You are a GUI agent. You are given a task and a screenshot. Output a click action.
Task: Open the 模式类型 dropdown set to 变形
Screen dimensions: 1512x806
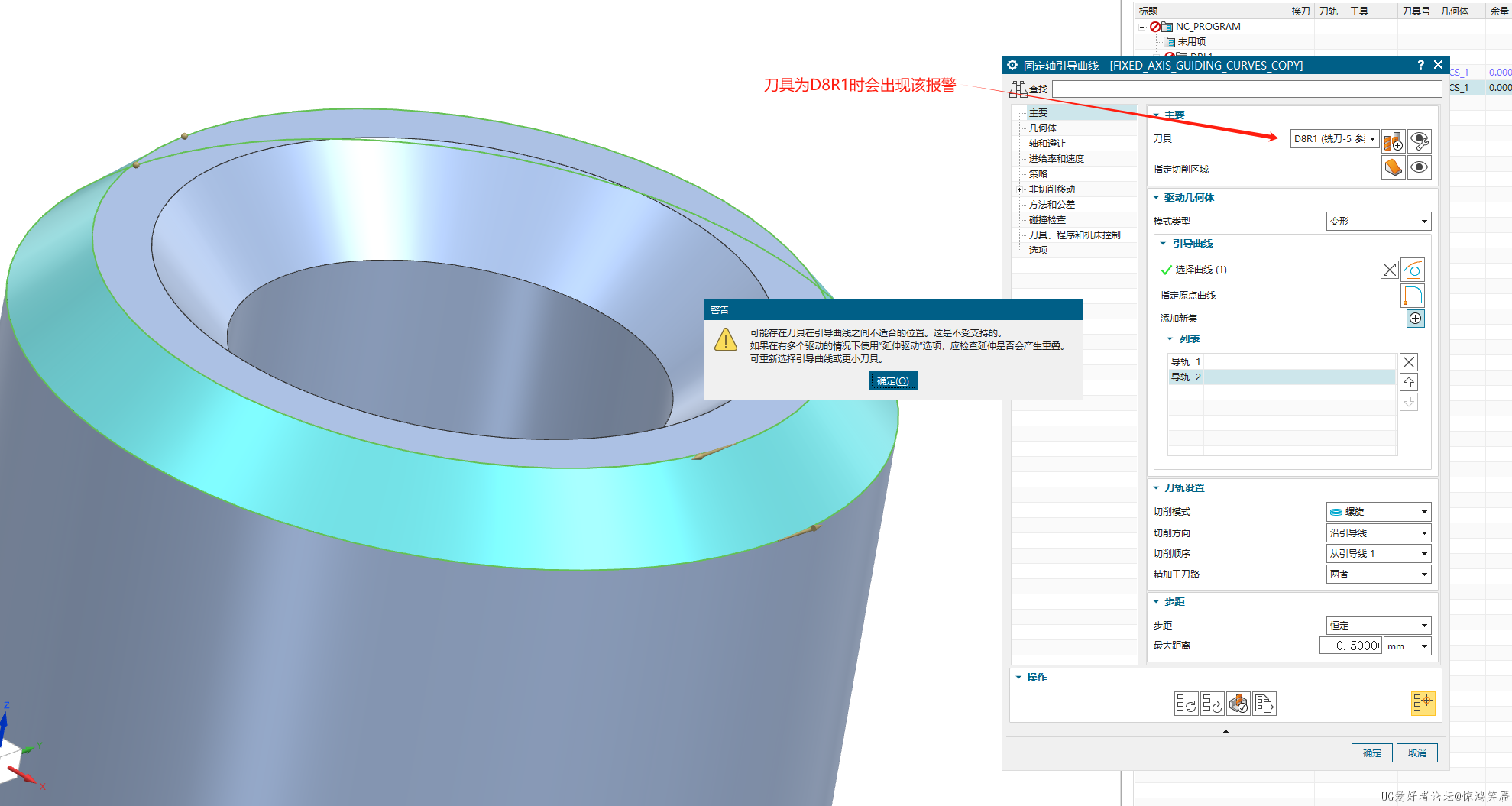1378,222
